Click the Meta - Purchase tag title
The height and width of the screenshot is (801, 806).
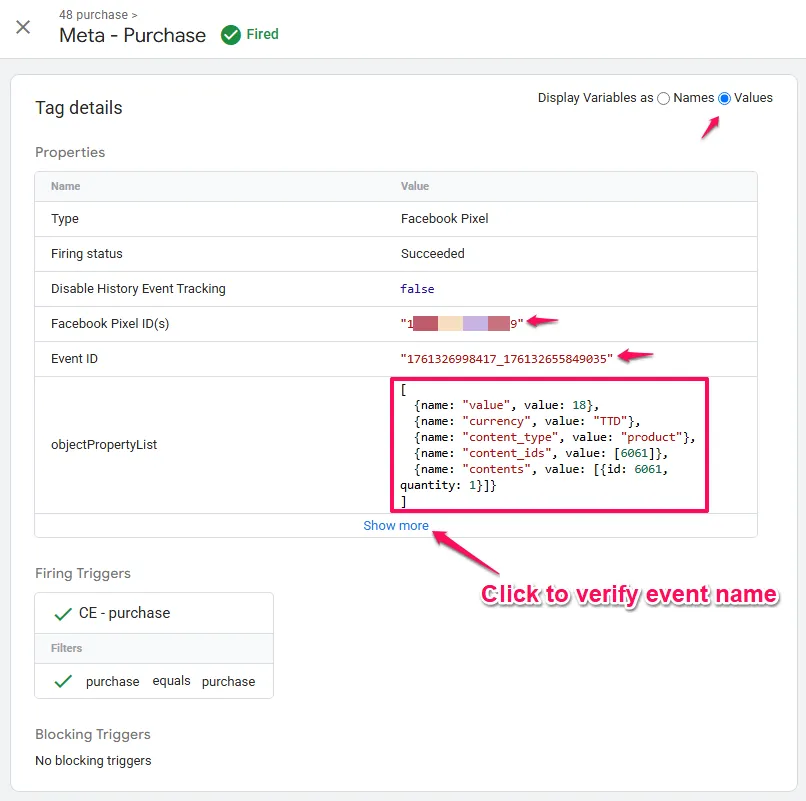coord(132,35)
